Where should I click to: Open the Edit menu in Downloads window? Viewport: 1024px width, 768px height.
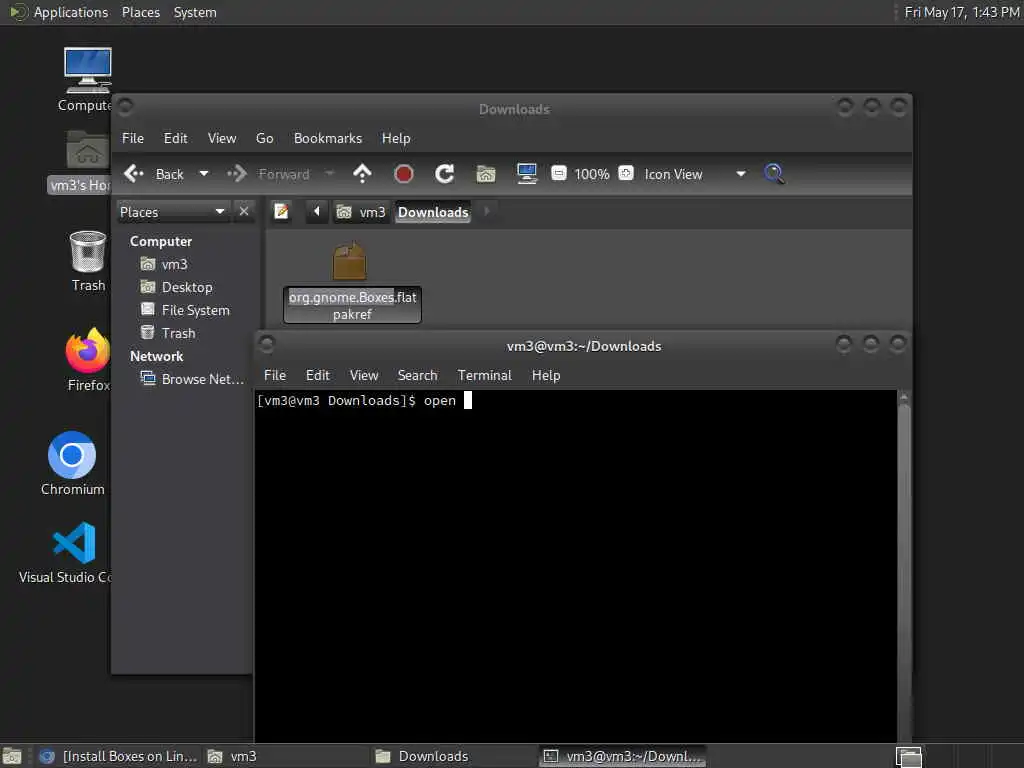pyautogui.click(x=175, y=138)
